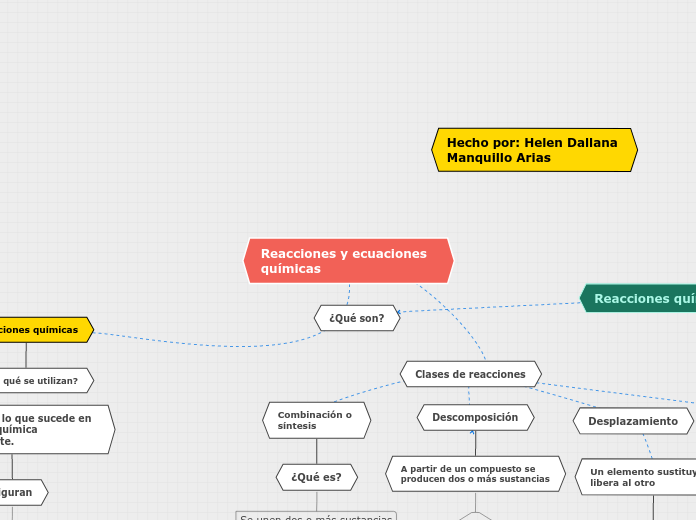Select the red 'Reacciones y ecuaciones químicas' node
Image resolution: width=696 pixels, height=520 pixels.
click(348, 261)
